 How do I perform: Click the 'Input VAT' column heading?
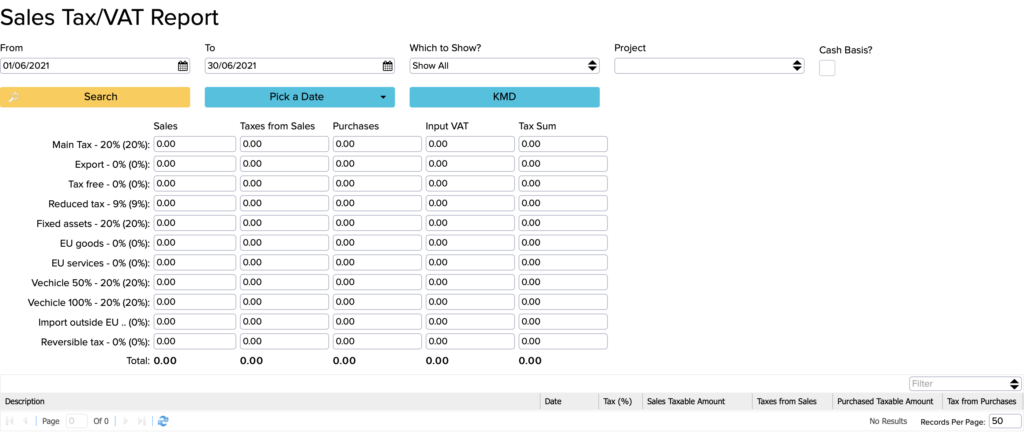click(447, 126)
